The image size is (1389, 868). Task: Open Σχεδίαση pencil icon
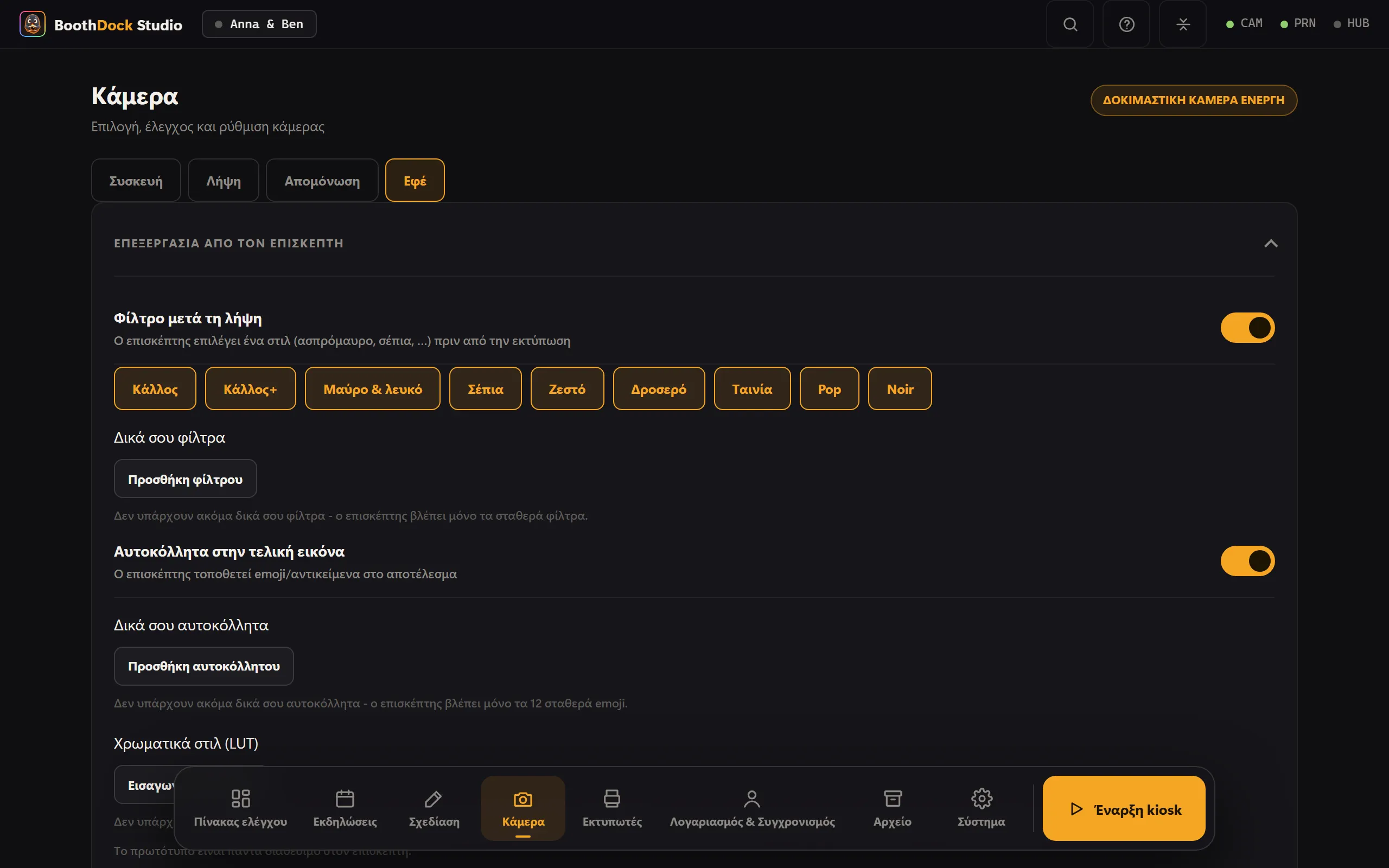434,808
